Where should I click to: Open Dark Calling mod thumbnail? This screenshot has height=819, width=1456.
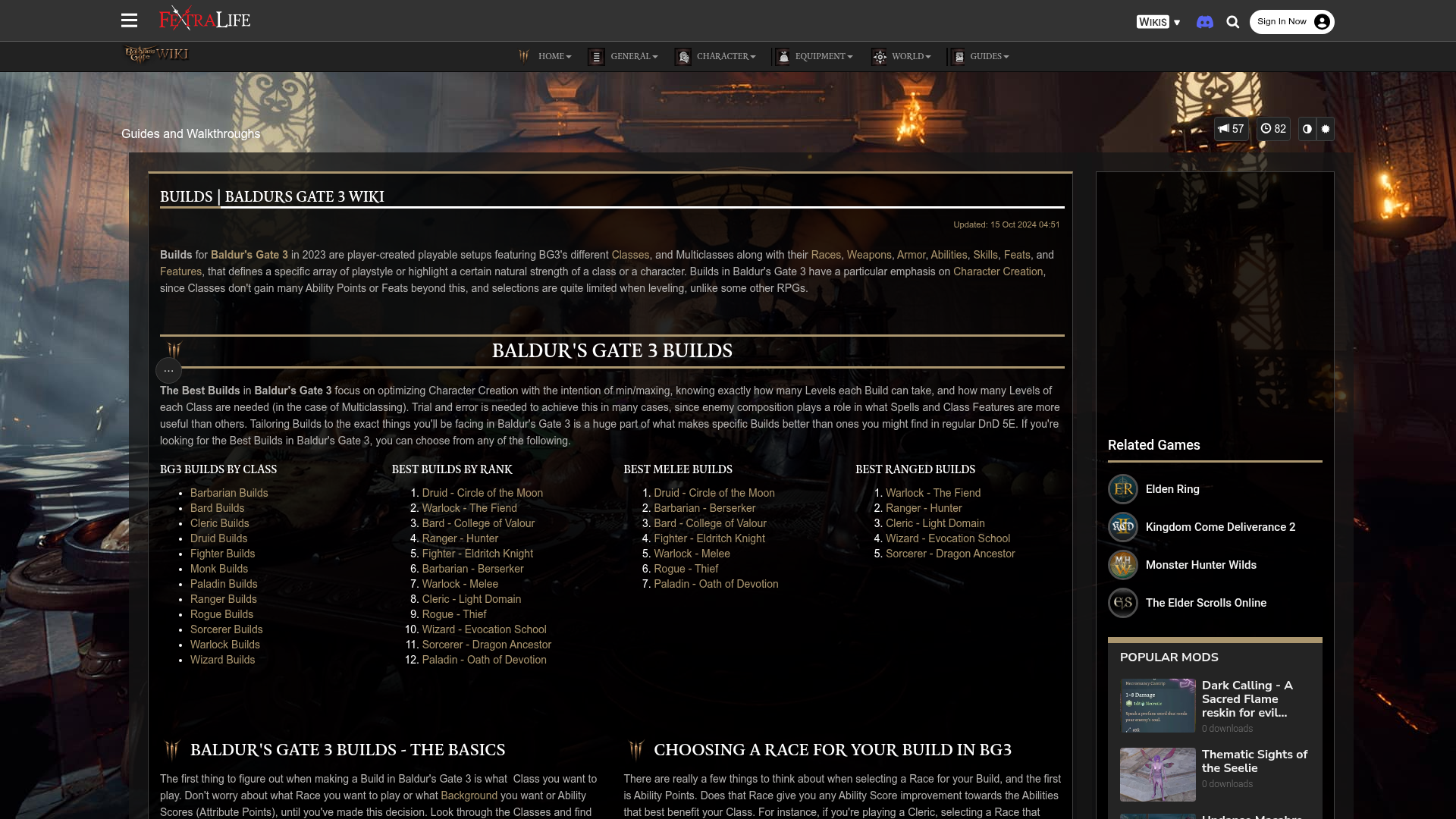tap(1157, 705)
